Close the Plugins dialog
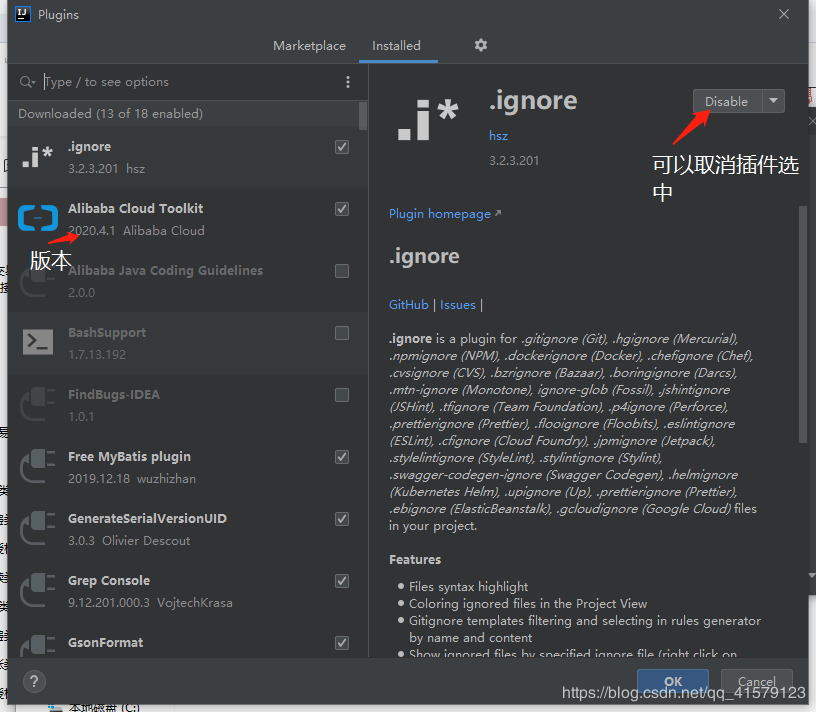Viewport: 816px width, 712px height. point(784,15)
